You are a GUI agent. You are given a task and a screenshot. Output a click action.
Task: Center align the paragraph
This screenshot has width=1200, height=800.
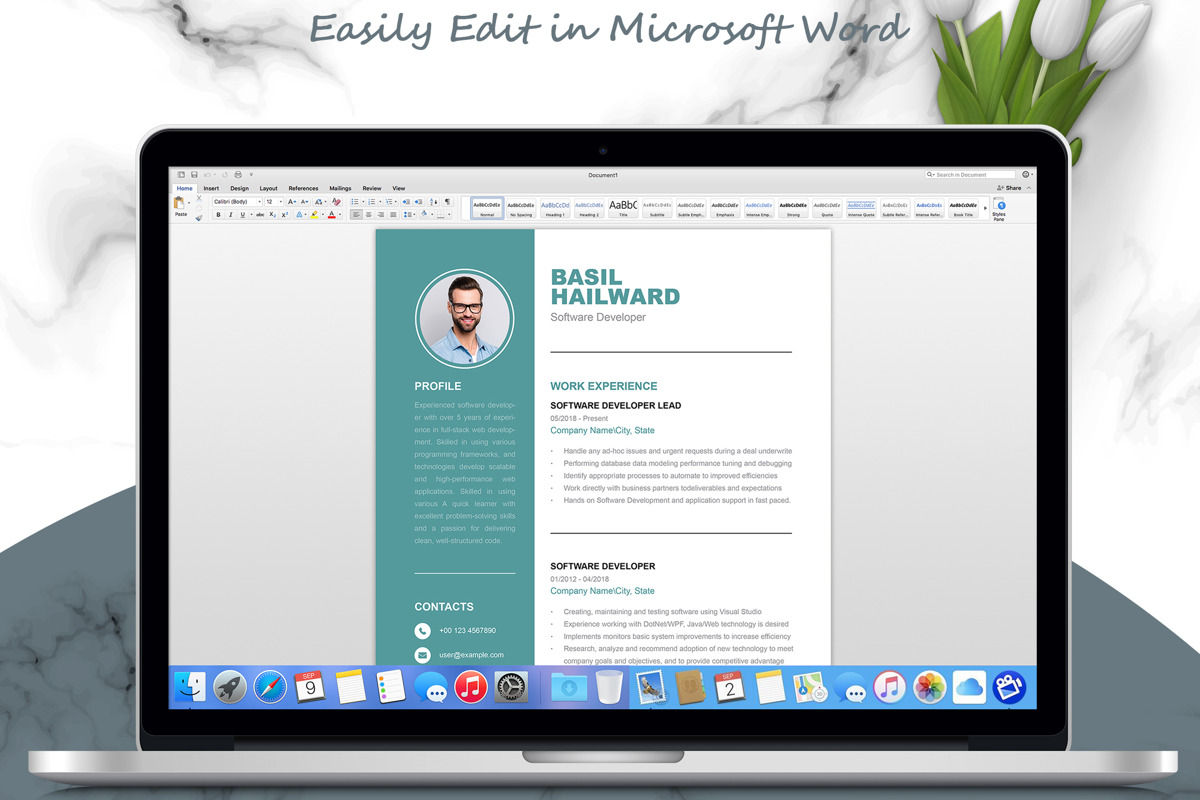(369, 214)
